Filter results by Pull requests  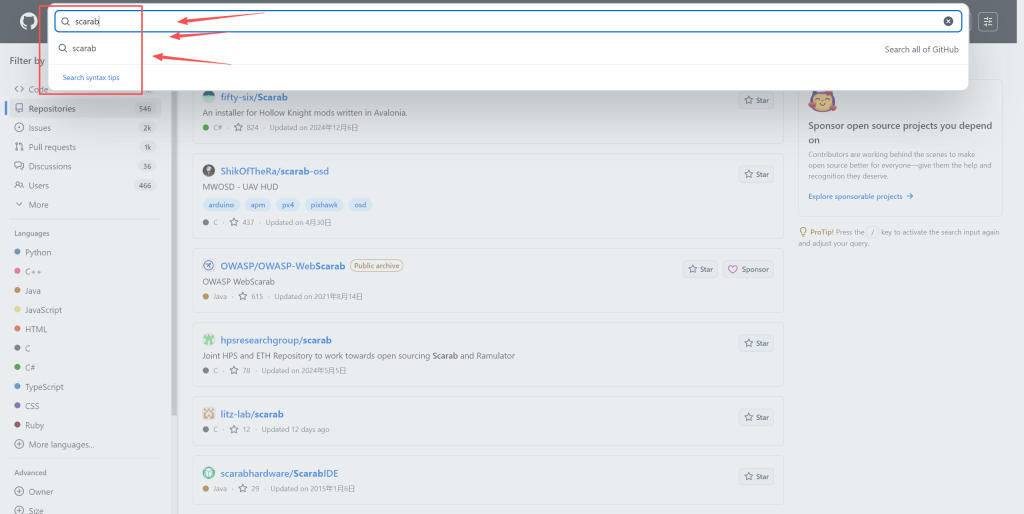click(x=84, y=147)
